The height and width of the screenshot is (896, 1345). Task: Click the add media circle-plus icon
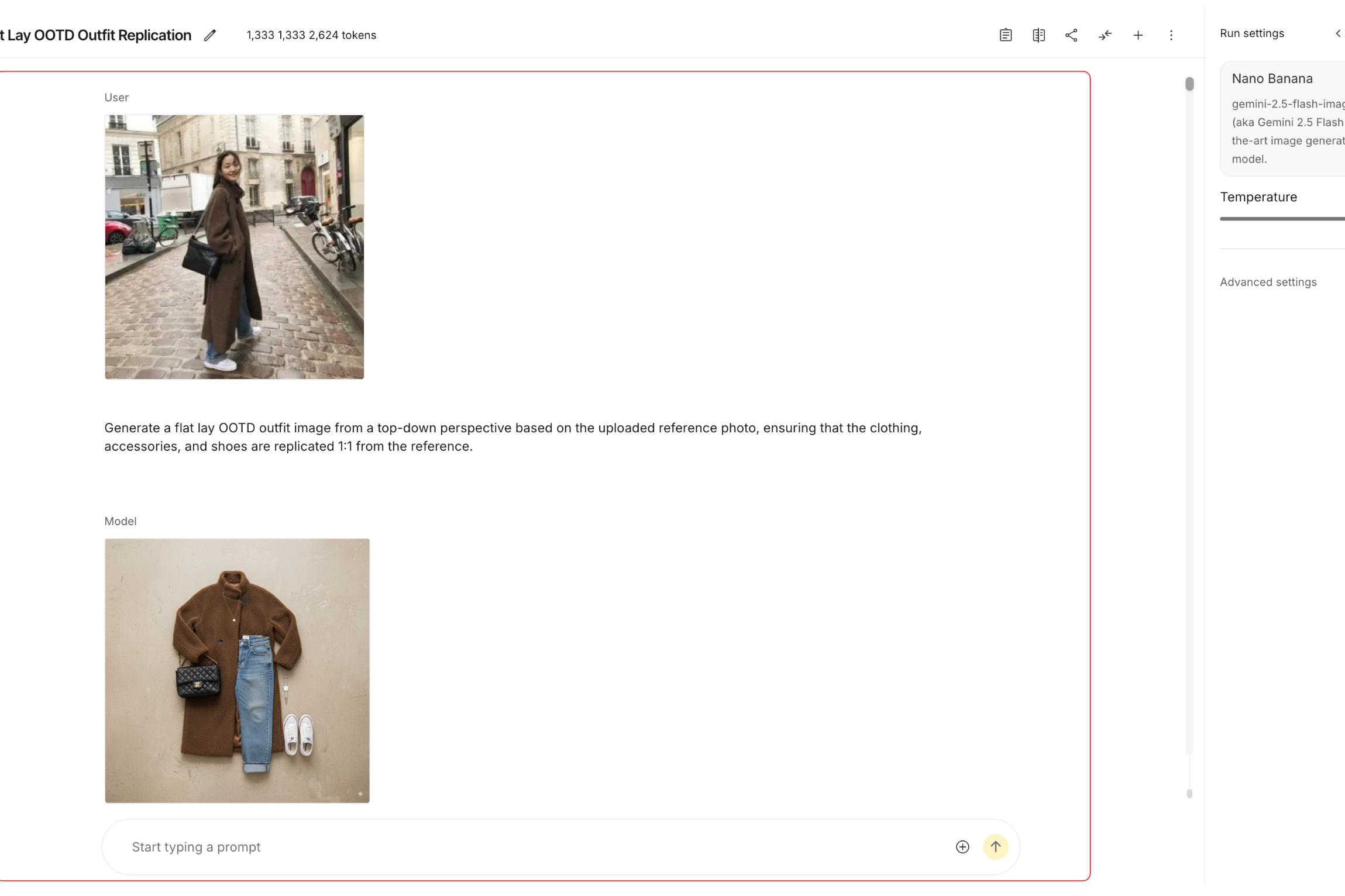click(x=962, y=846)
